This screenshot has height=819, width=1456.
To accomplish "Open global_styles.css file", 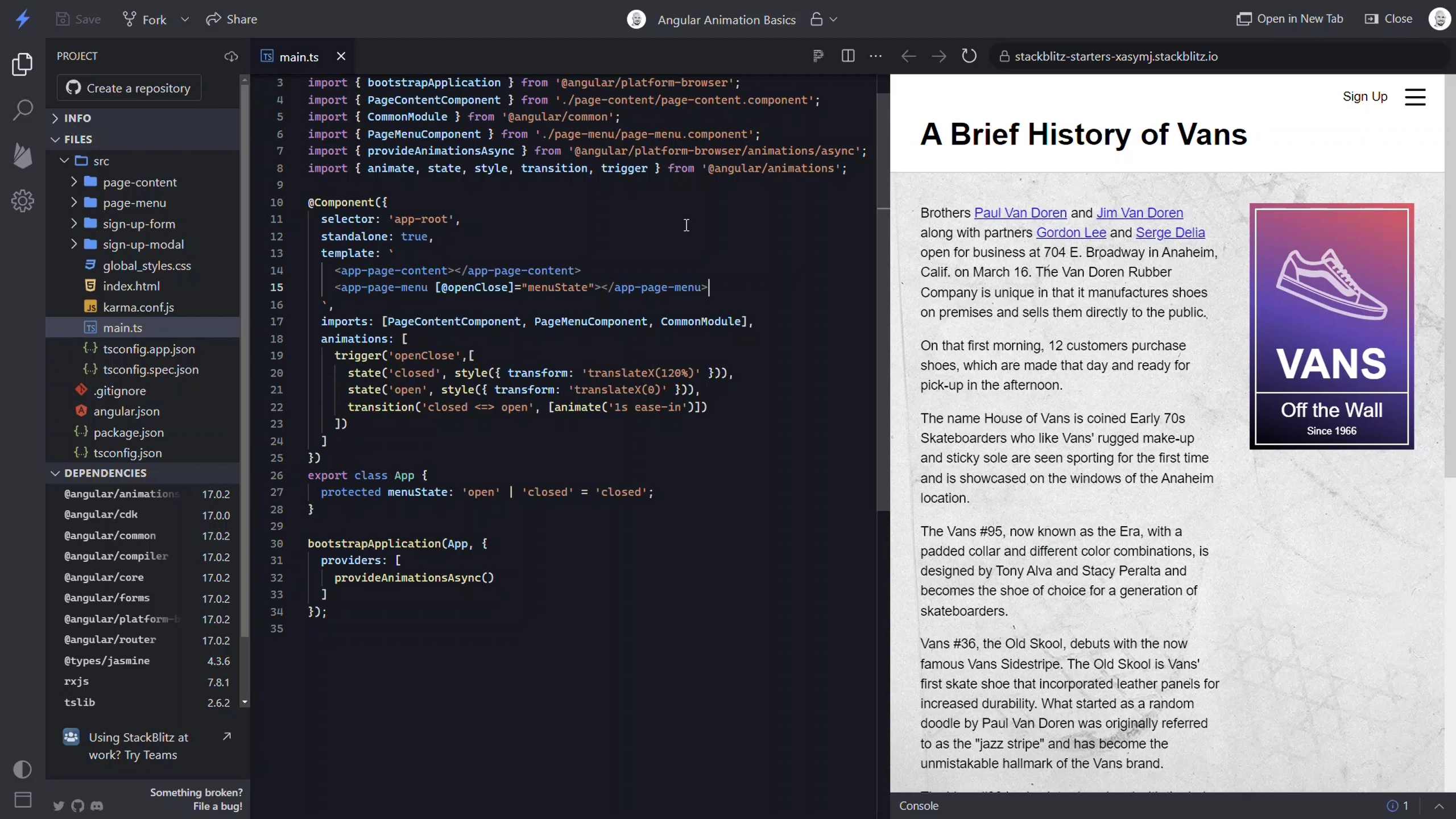I will click(142, 266).
